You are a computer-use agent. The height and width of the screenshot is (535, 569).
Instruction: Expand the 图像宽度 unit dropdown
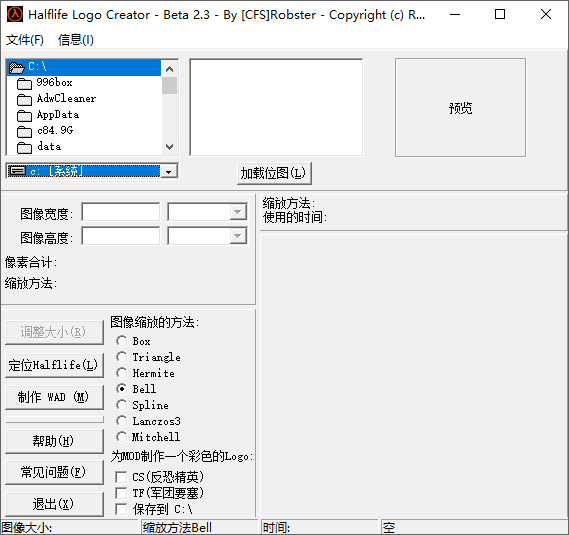click(x=238, y=212)
